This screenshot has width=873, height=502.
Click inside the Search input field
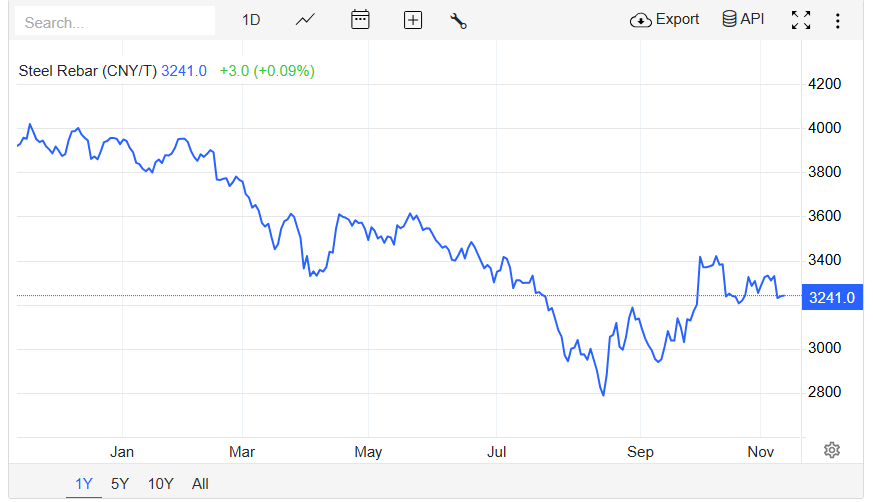click(x=115, y=21)
